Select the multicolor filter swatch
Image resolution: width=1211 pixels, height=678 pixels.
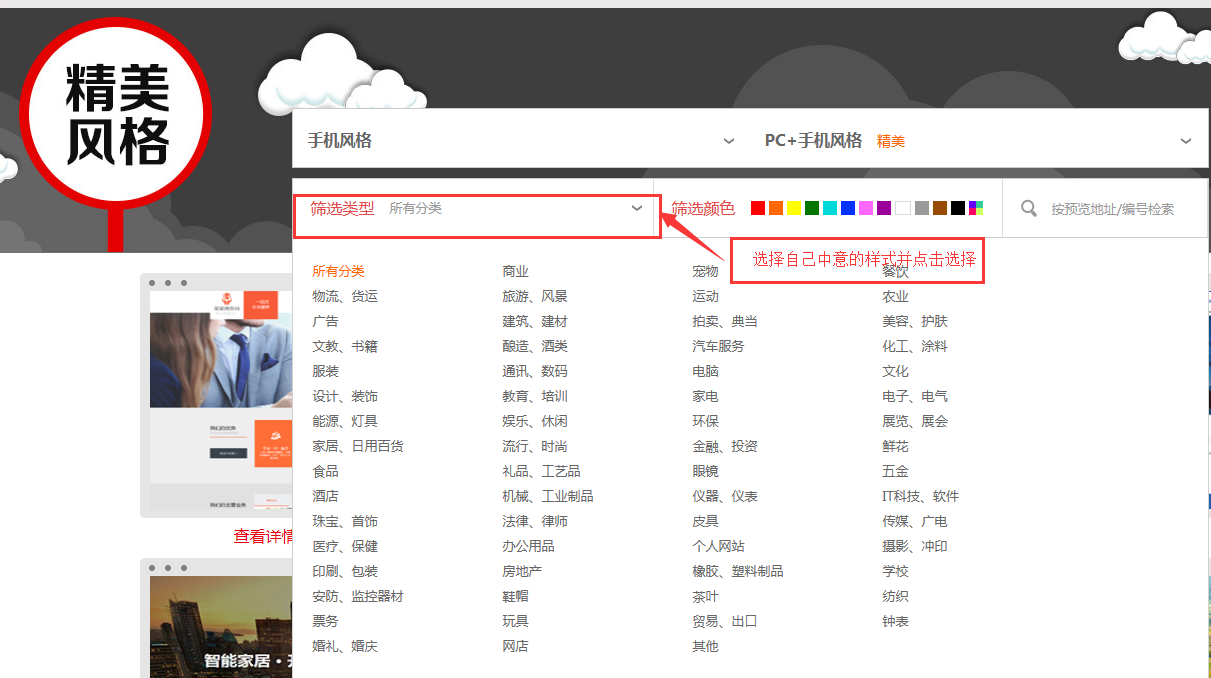pos(976,208)
